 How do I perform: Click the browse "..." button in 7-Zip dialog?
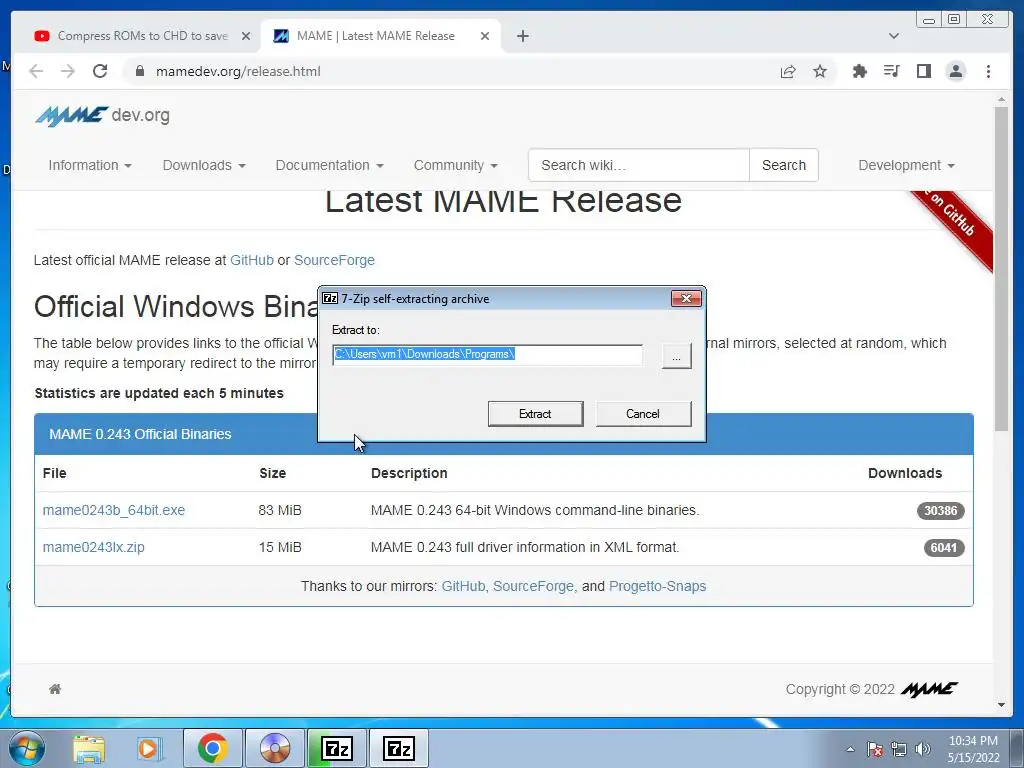(677, 357)
